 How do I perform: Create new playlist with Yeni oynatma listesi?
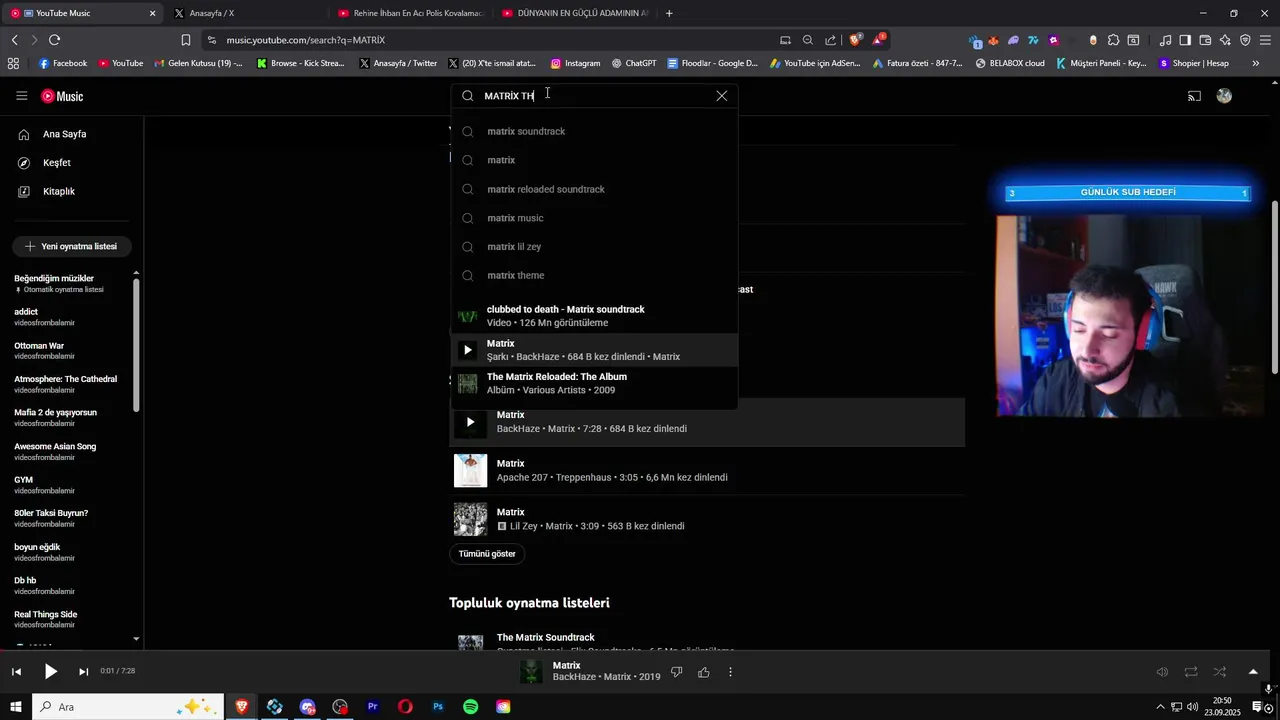pos(71,246)
